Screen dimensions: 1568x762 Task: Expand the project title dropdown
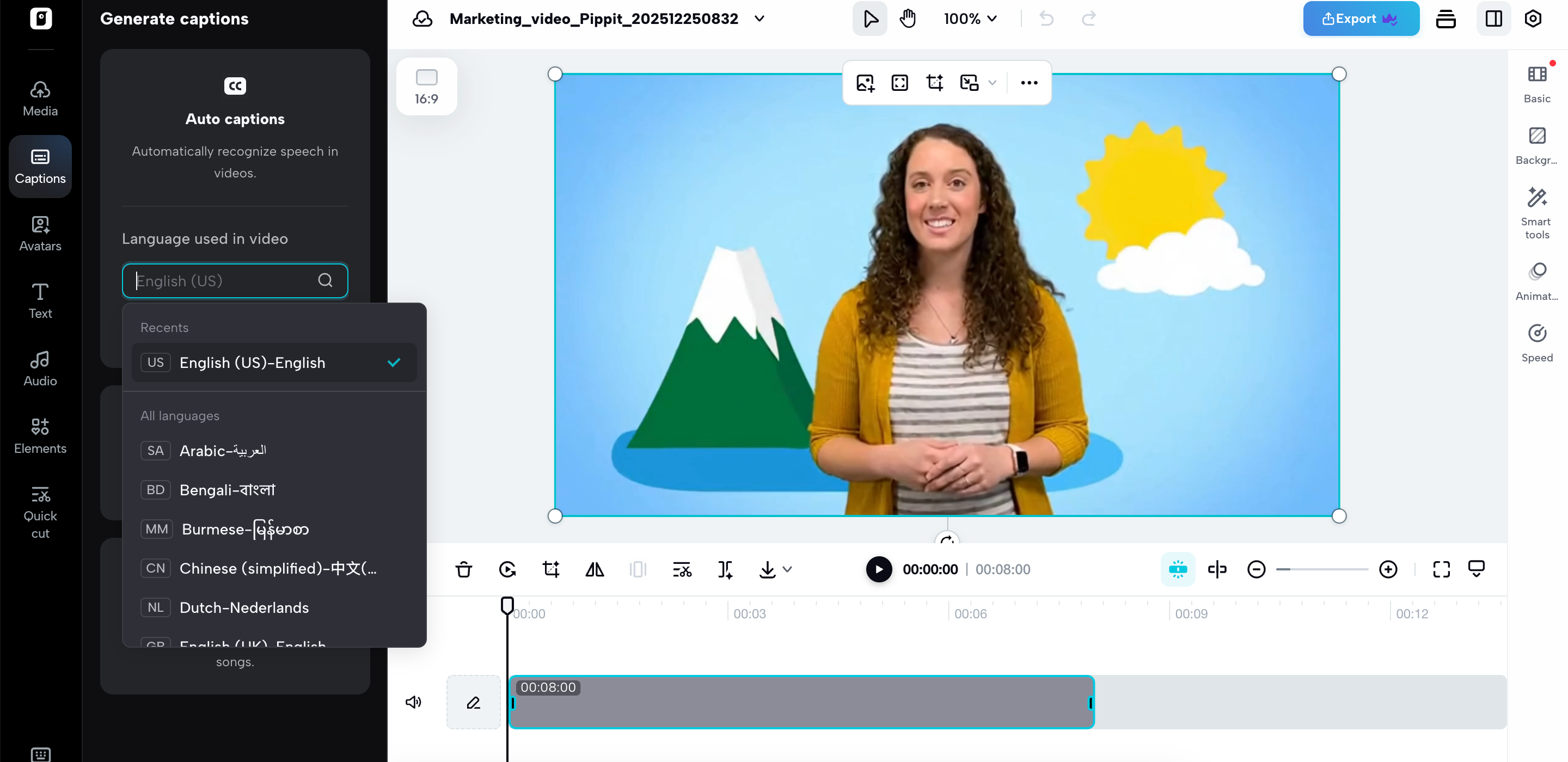click(759, 19)
